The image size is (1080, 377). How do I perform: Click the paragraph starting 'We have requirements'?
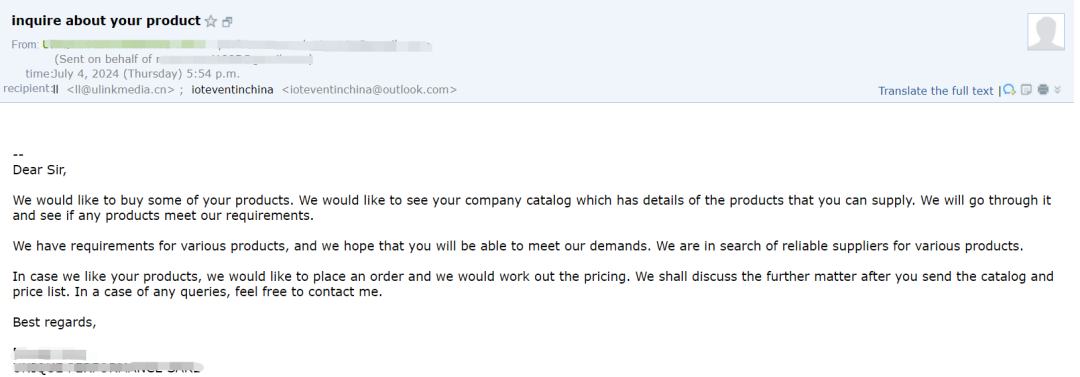[x=518, y=246]
